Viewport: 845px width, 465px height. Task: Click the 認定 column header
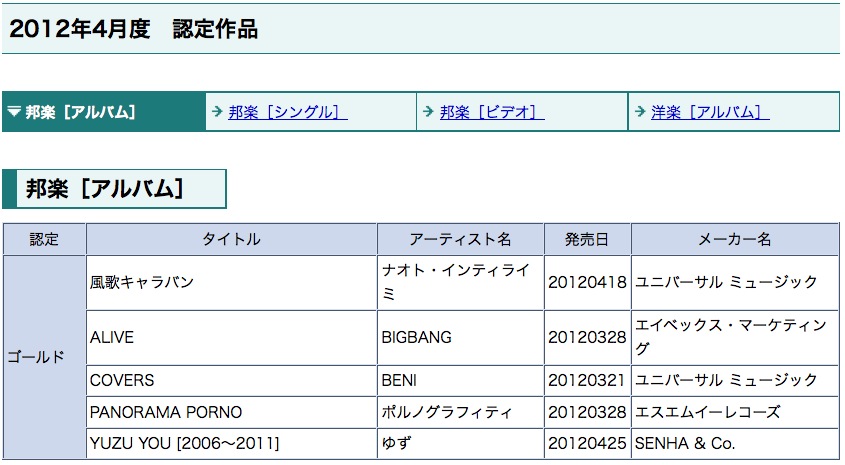44,239
